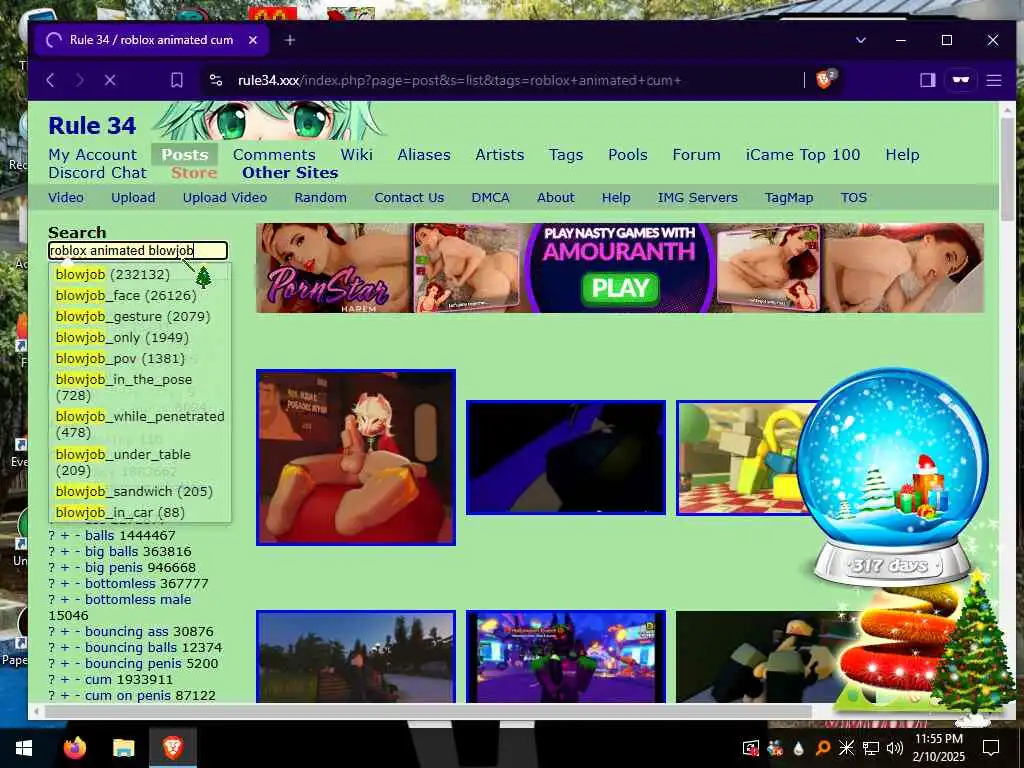The height and width of the screenshot is (768, 1024).
Task: Open the volume control in system tray
Action: pos(895,748)
